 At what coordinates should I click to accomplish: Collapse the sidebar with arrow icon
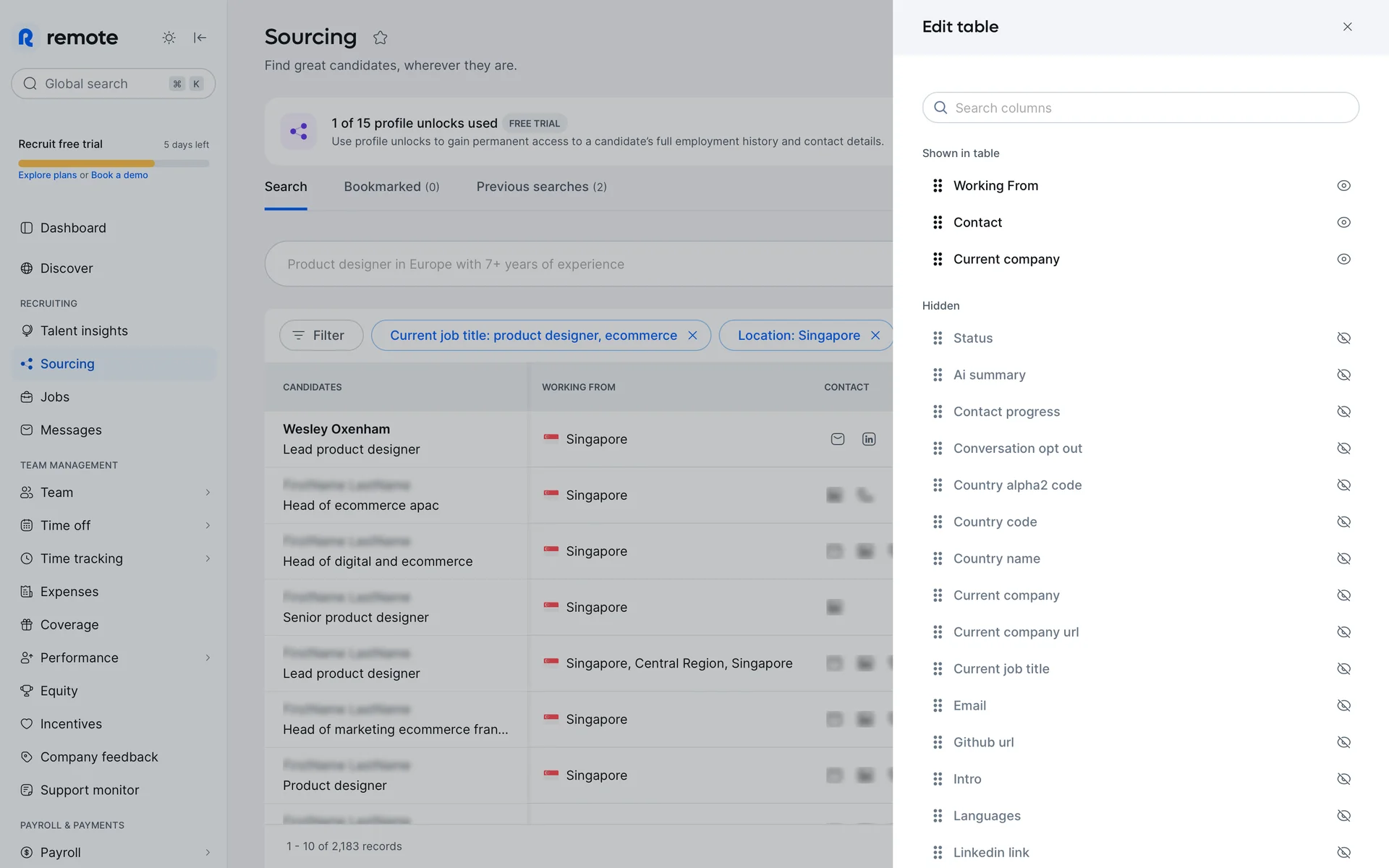point(200,38)
